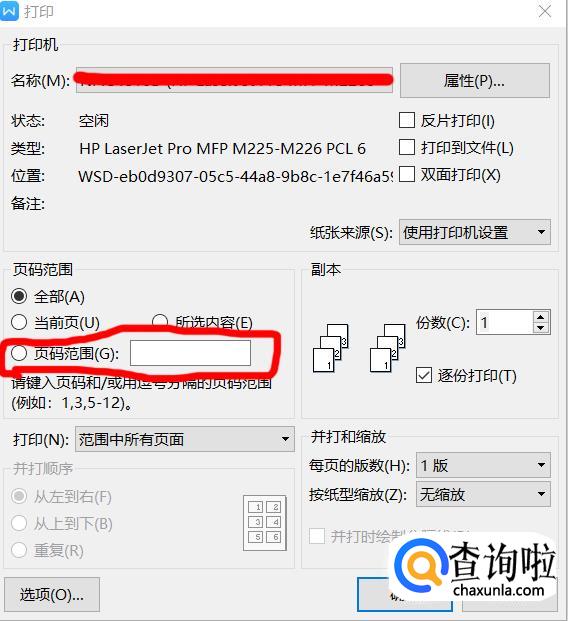568x621 pixels.
Task: Tick the 打印到文件(L) checkbox
Action: point(407,147)
